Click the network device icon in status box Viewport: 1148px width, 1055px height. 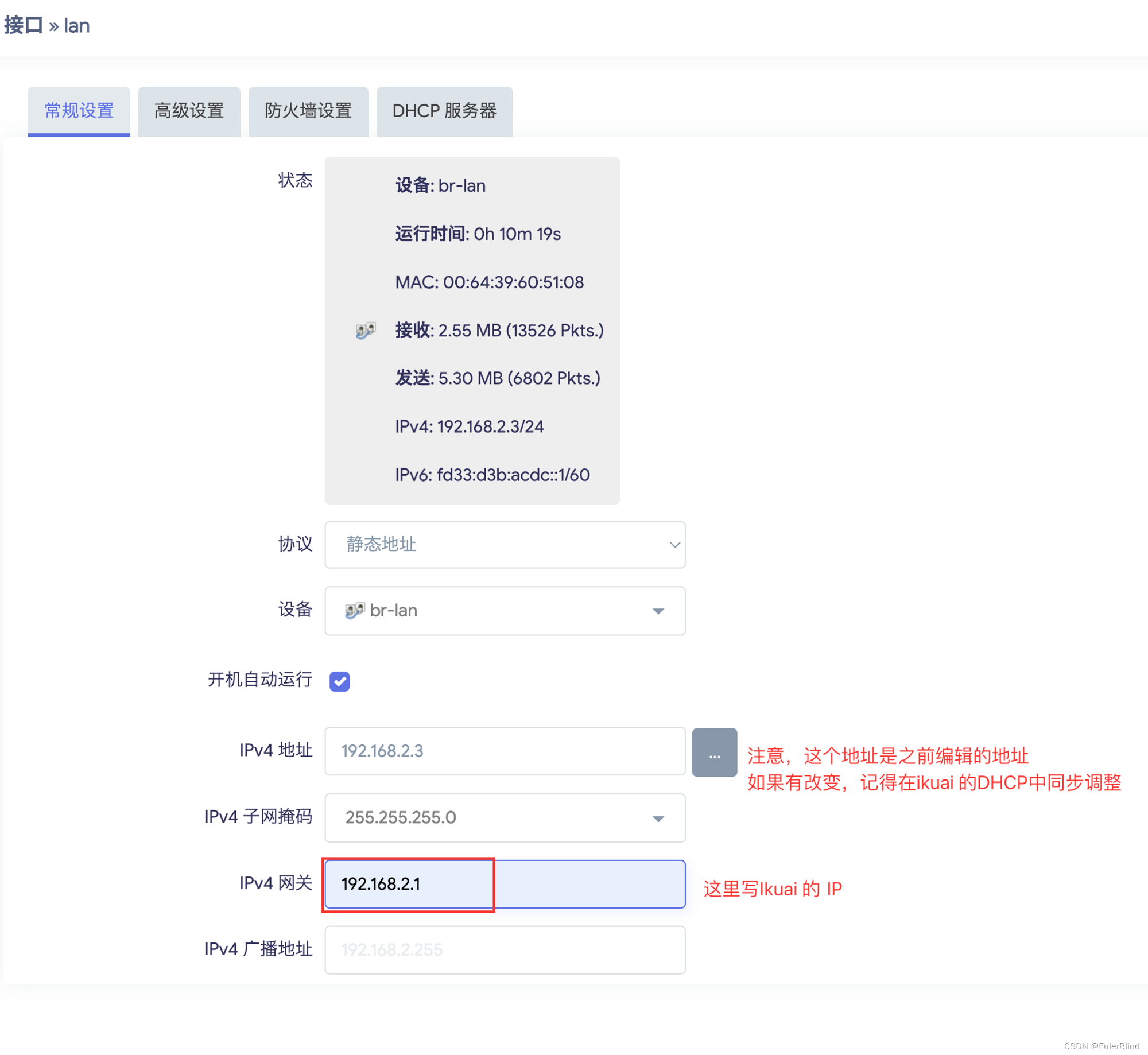click(365, 331)
